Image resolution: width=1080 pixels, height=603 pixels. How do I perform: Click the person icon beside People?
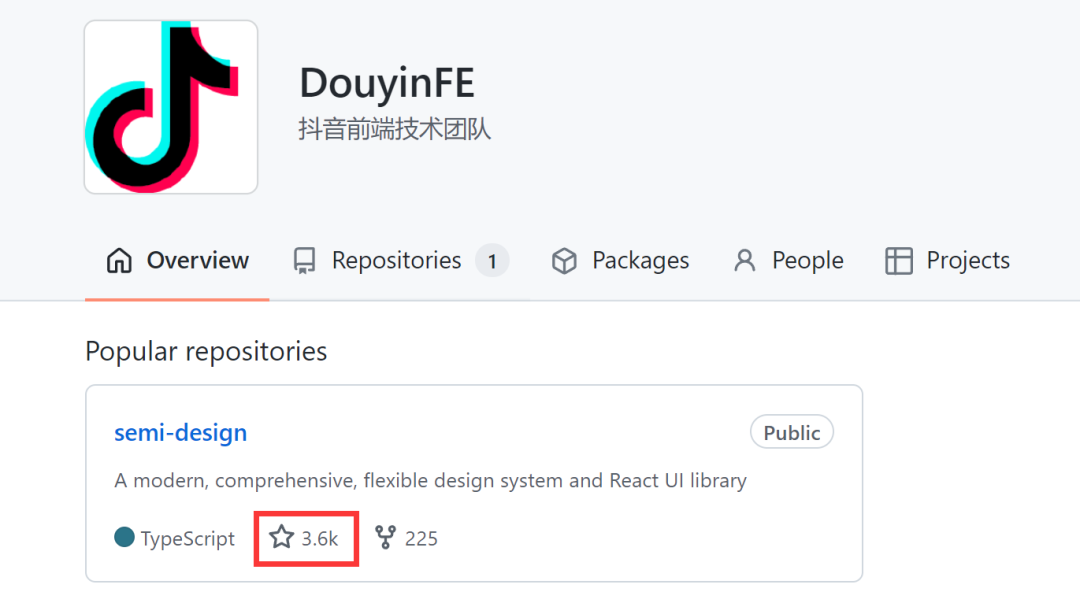tap(744, 261)
